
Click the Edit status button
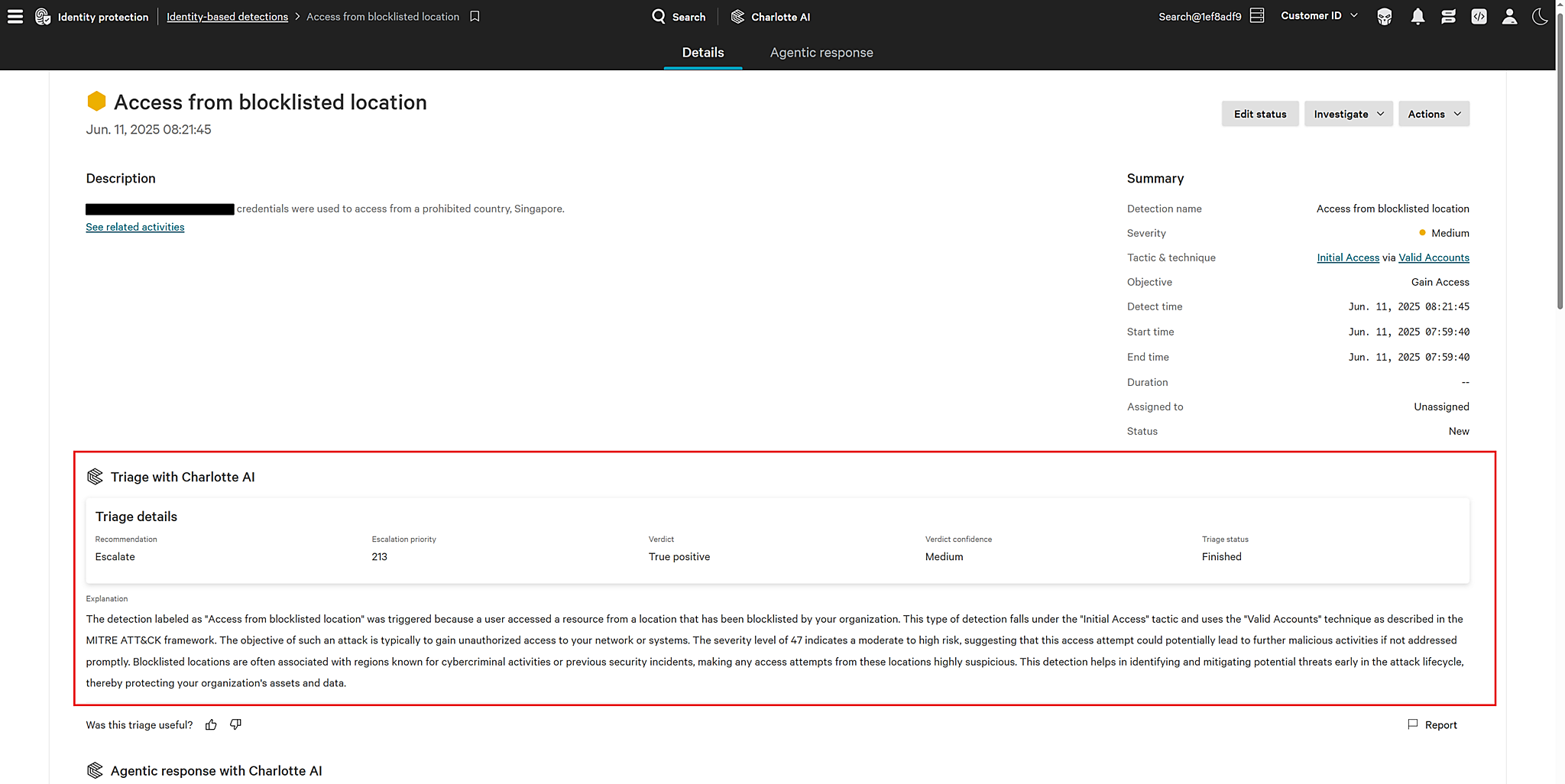pos(1259,113)
